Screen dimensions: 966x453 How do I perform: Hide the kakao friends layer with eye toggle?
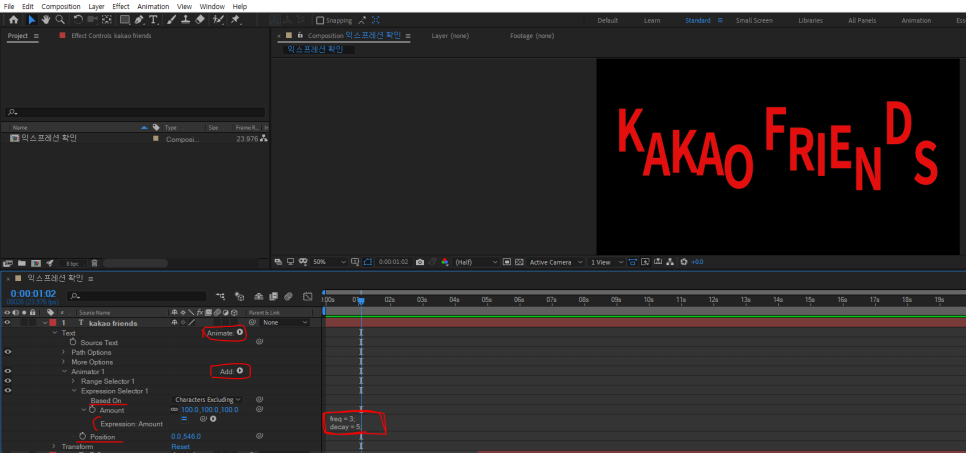click(7, 322)
